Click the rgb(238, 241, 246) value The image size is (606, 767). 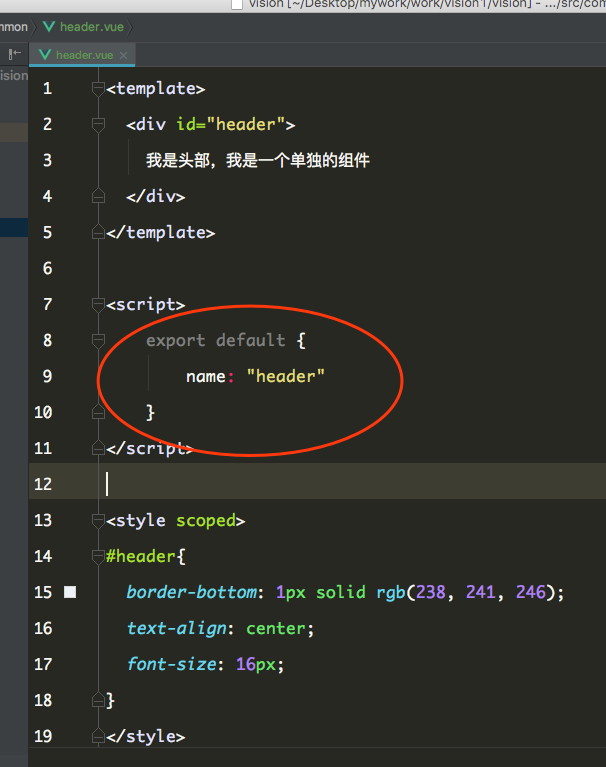(x=465, y=592)
